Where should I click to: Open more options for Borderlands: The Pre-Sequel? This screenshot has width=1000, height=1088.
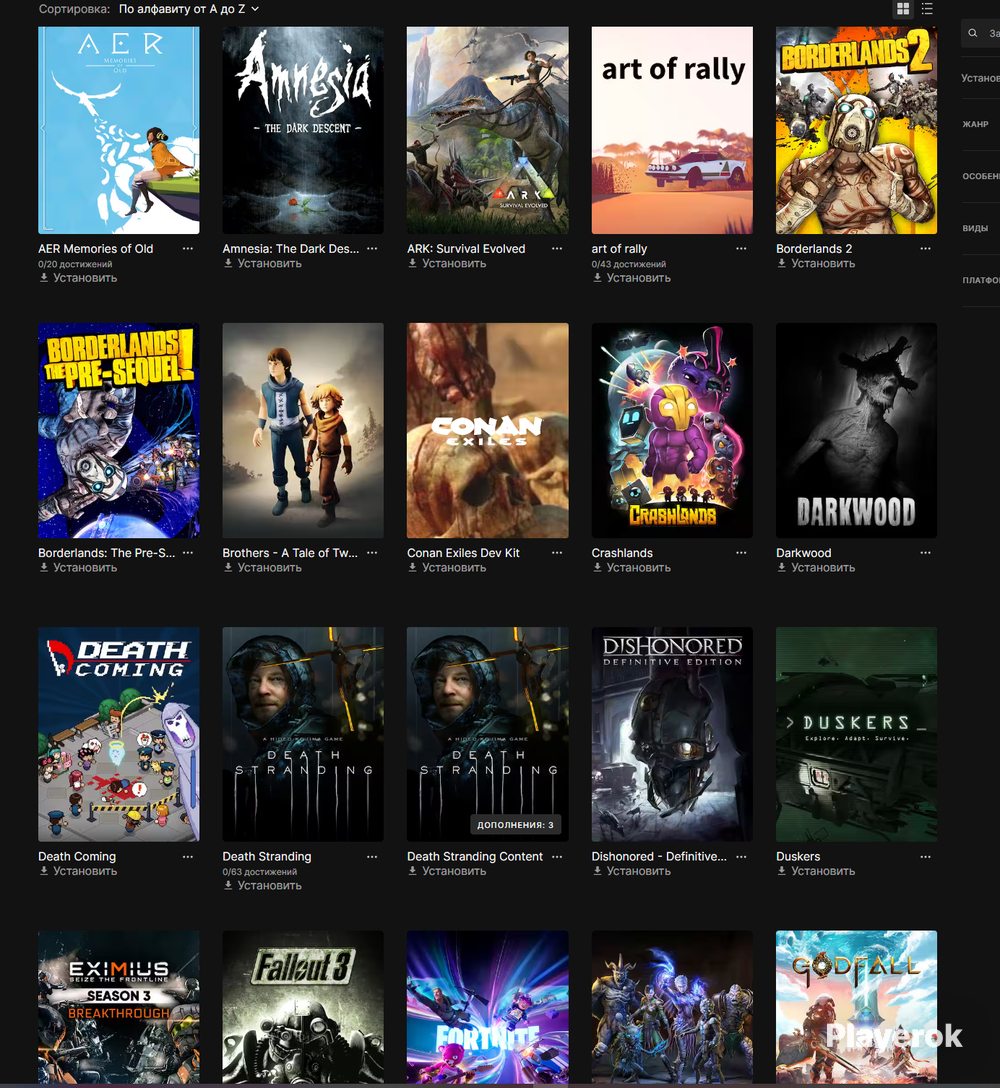coord(187,553)
